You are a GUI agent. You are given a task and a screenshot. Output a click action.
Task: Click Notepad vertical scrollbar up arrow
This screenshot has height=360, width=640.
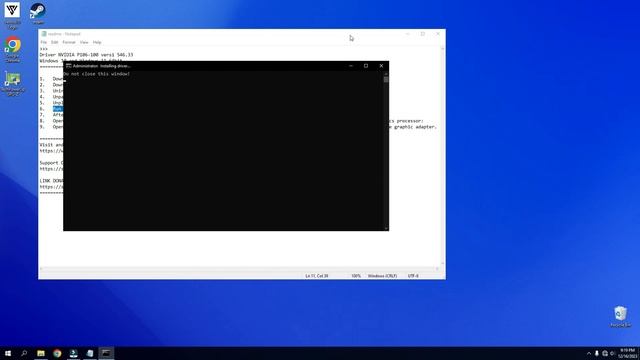click(x=442, y=49)
